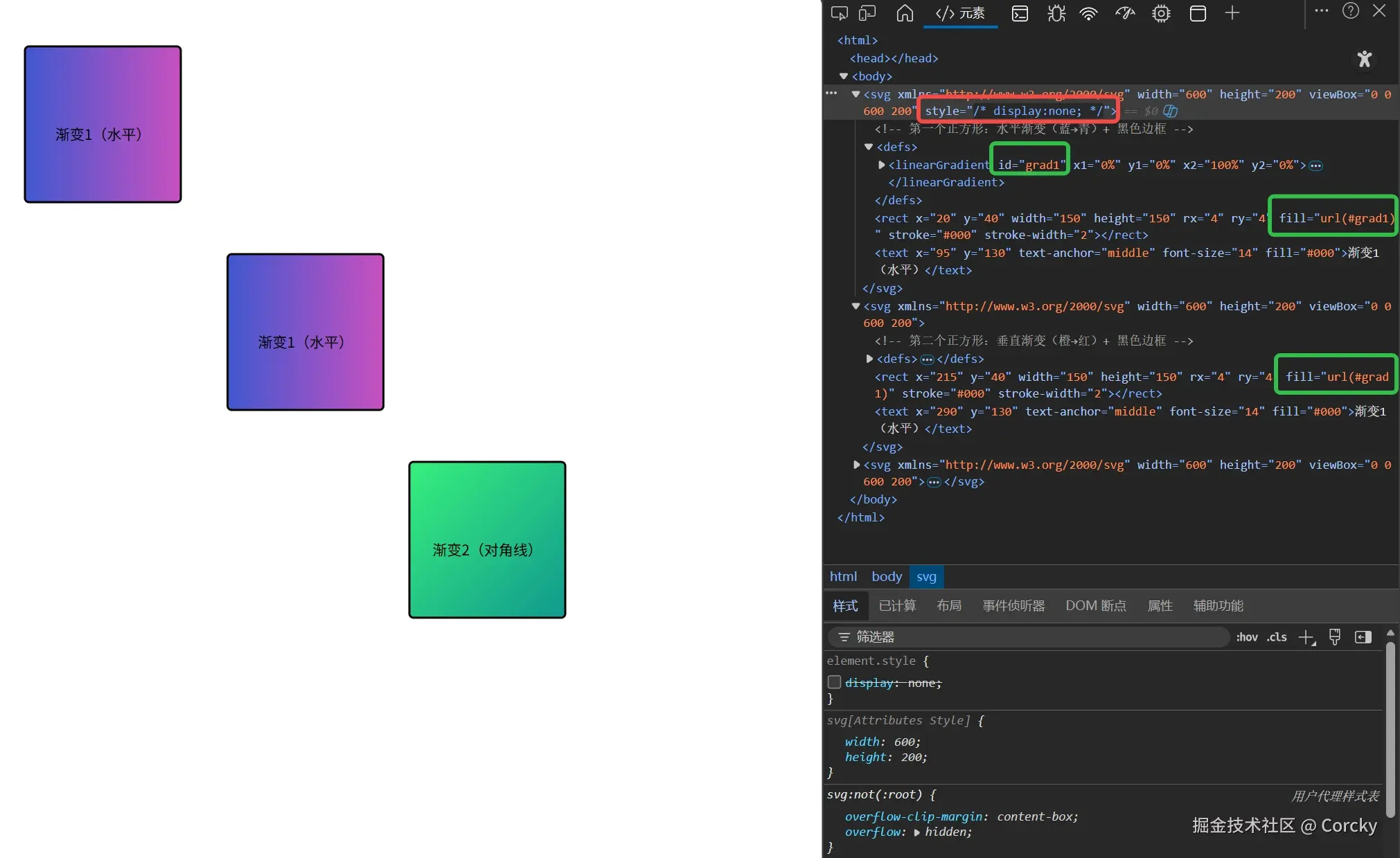Image resolution: width=1400 pixels, height=858 pixels.
Task: Toggle device emulation mode icon
Action: [867, 13]
